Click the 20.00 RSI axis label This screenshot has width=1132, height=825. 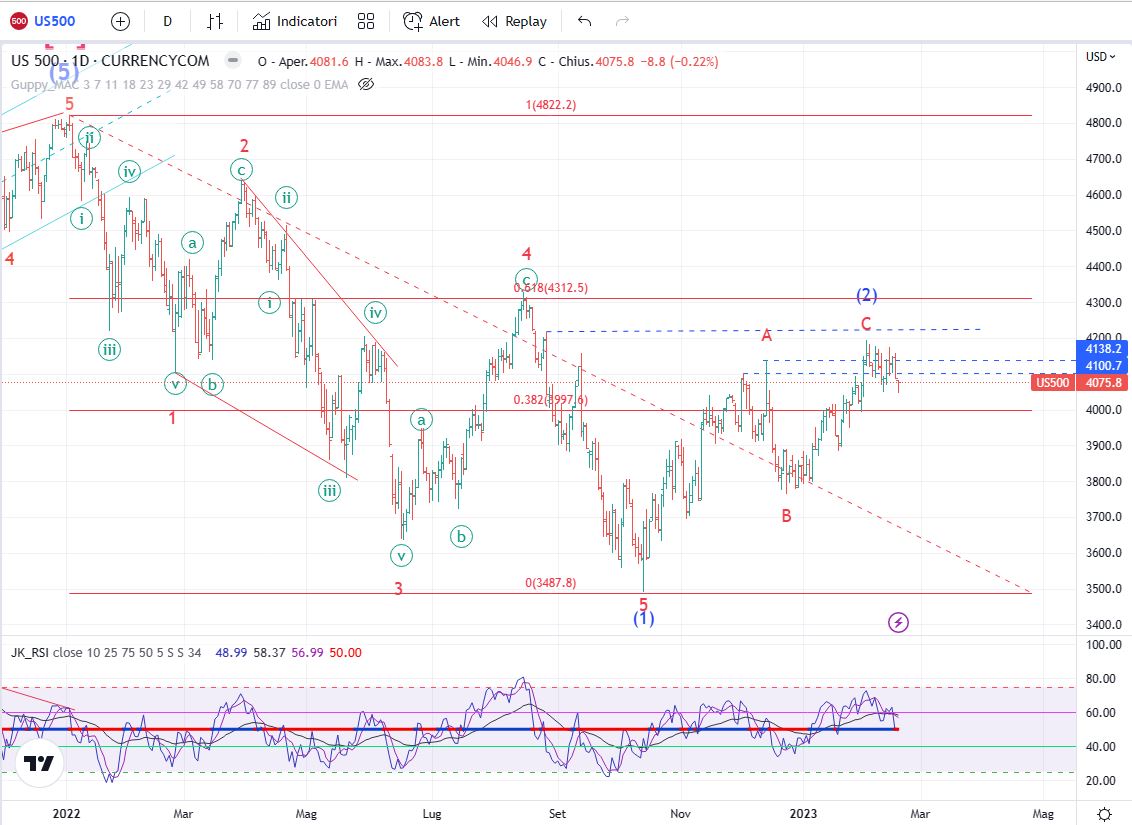coord(1102,780)
